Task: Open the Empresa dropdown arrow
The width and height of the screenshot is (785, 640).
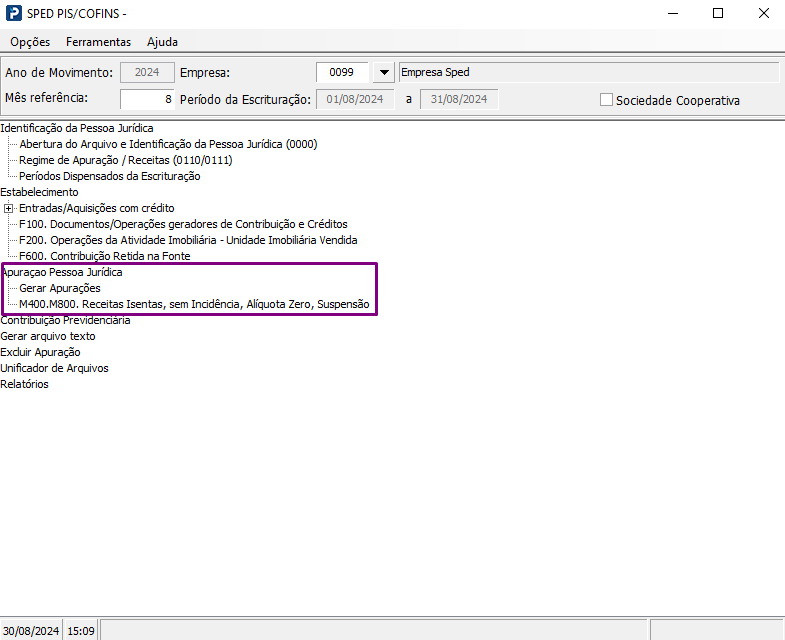Action: [383, 73]
